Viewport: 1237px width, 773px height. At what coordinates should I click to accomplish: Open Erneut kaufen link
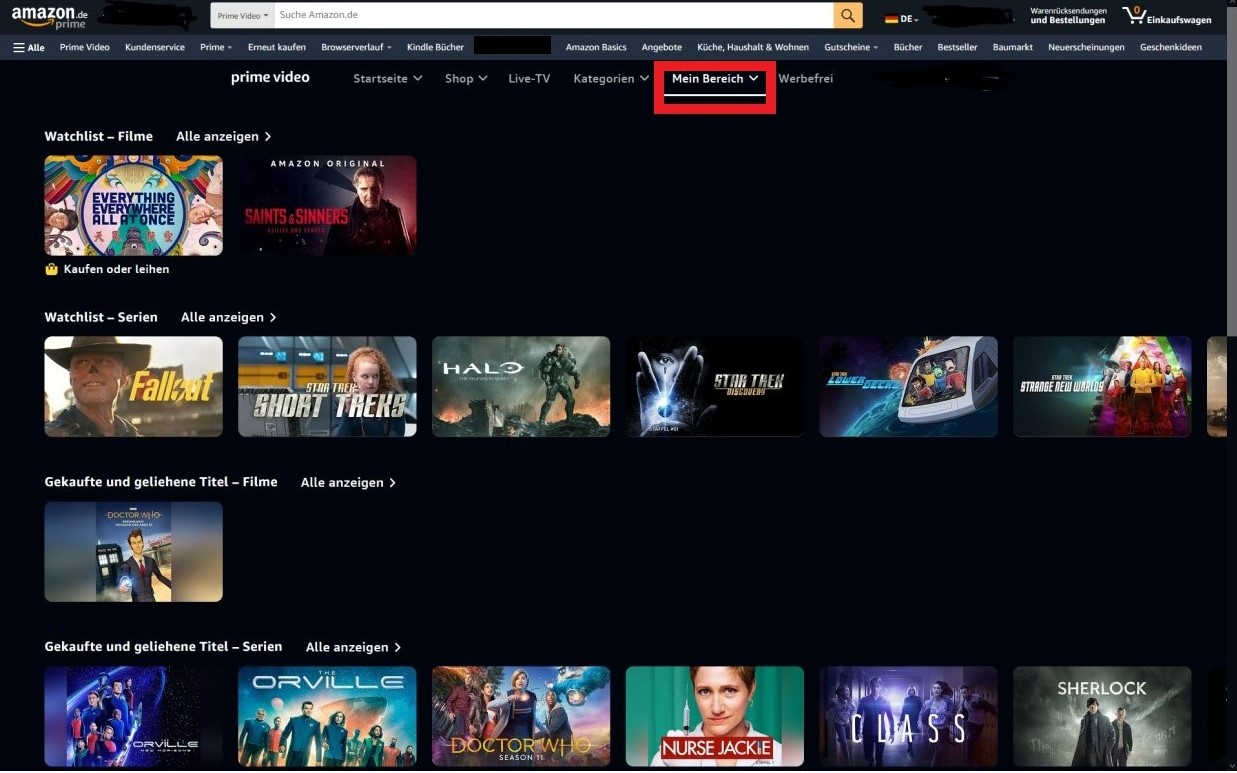(277, 47)
